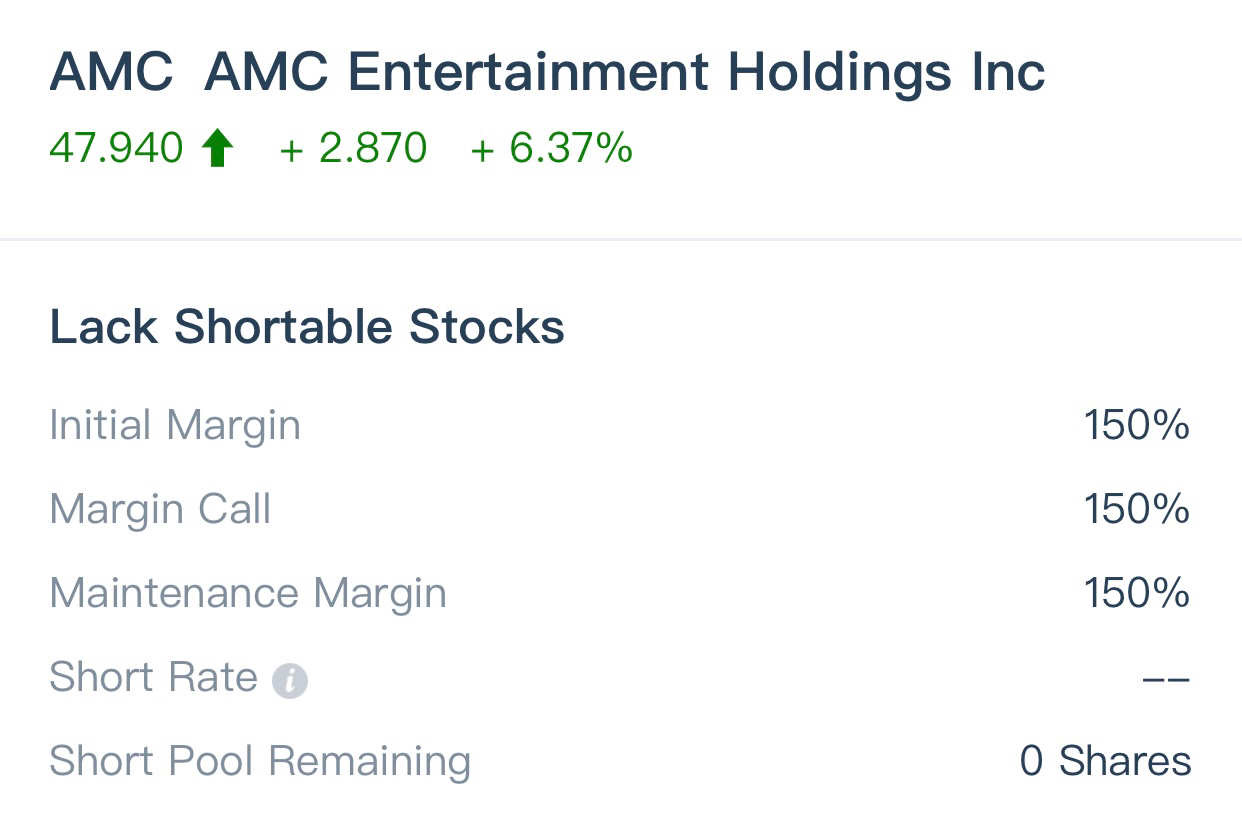Click the green up arrow icon
Image resolution: width=1242 pixels, height=826 pixels.
pos(217,149)
